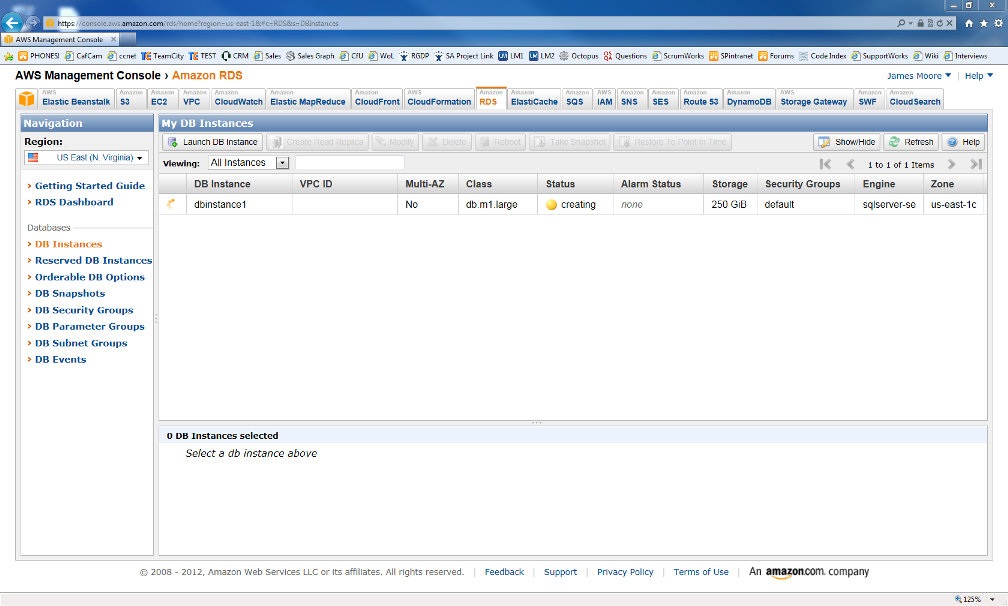Open Code Index bookmark
The width and height of the screenshot is (1008, 606).
pyautogui.click(x=822, y=56)
